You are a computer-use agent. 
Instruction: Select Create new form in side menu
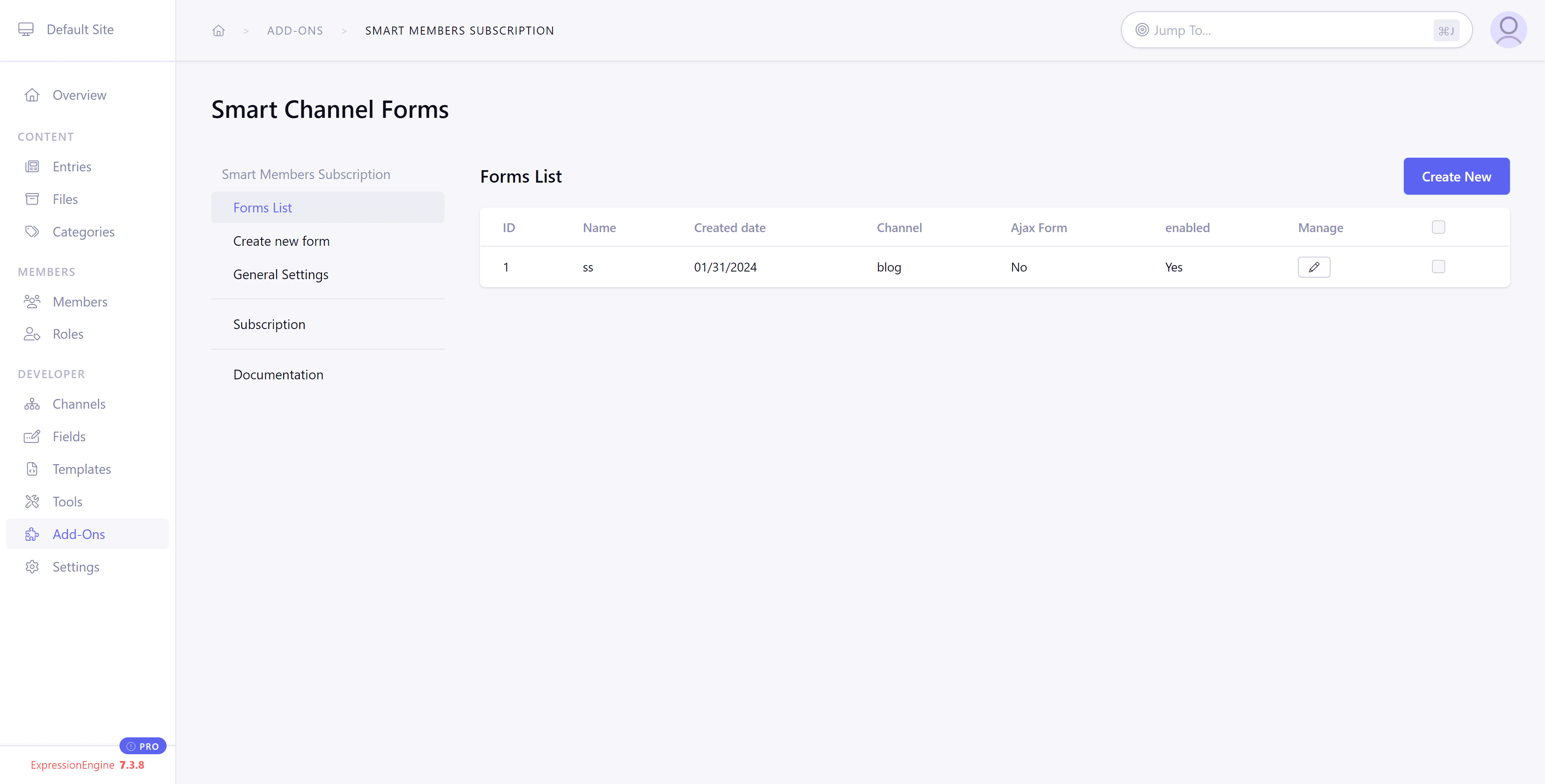coord(281,241)
